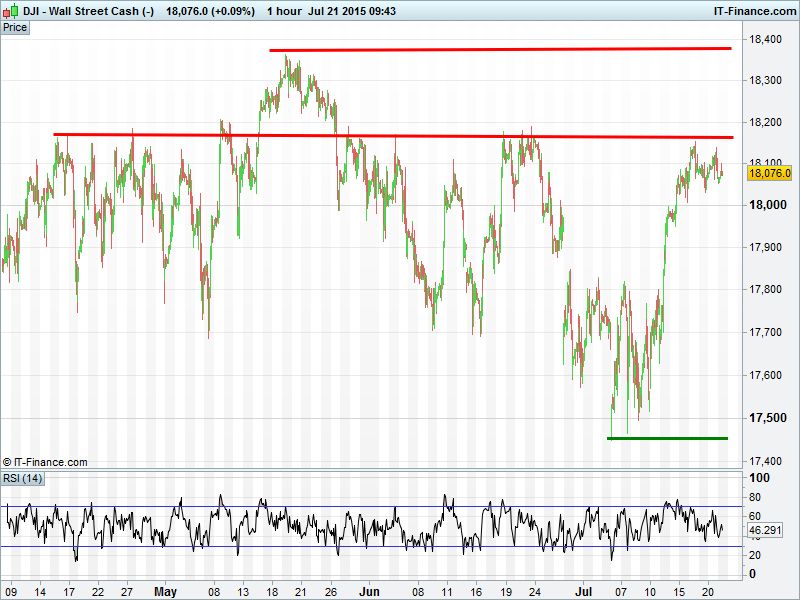Viewport: 800px width, 600px height.
Task: Select the Price panel tab
Action: tap(15, 27)
